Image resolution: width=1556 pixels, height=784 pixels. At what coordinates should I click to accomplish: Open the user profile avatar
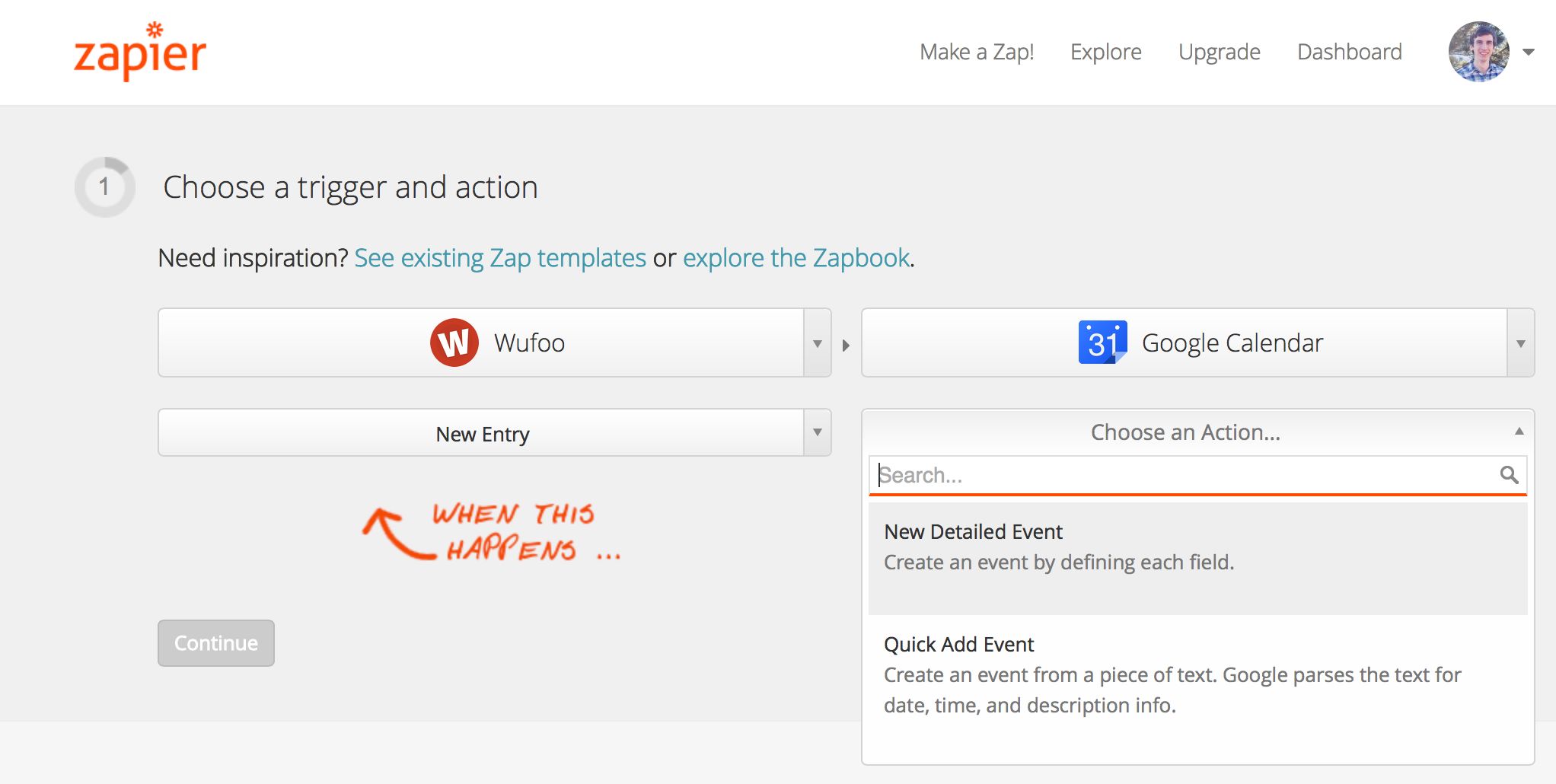click(1478, 52)
